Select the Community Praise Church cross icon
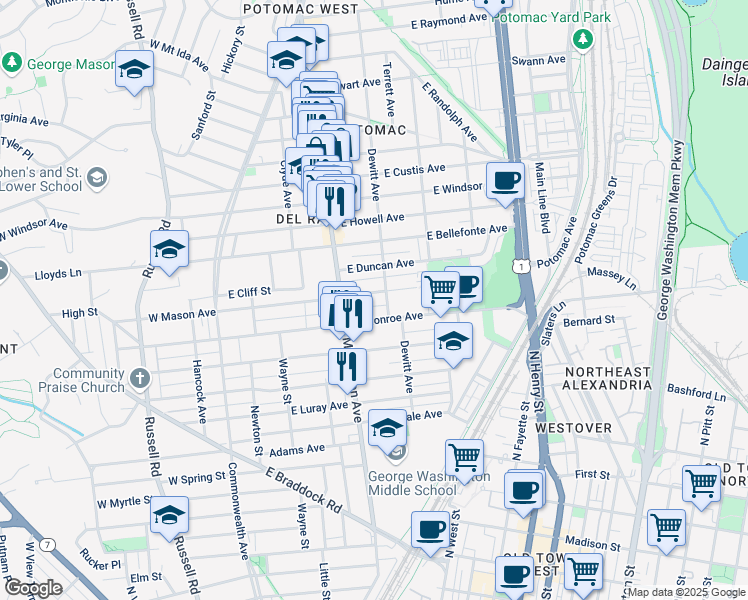 coord(140,380)
